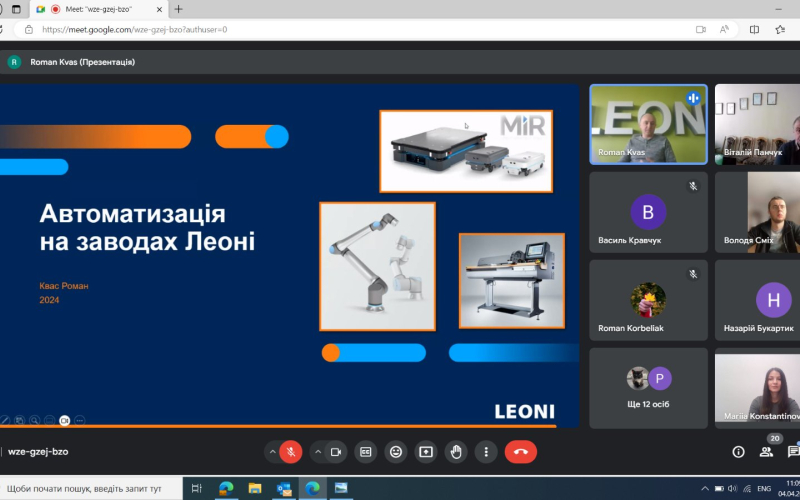Show the participants list showing 20
This screenshot has height=500, width=800.
[766, 451]
